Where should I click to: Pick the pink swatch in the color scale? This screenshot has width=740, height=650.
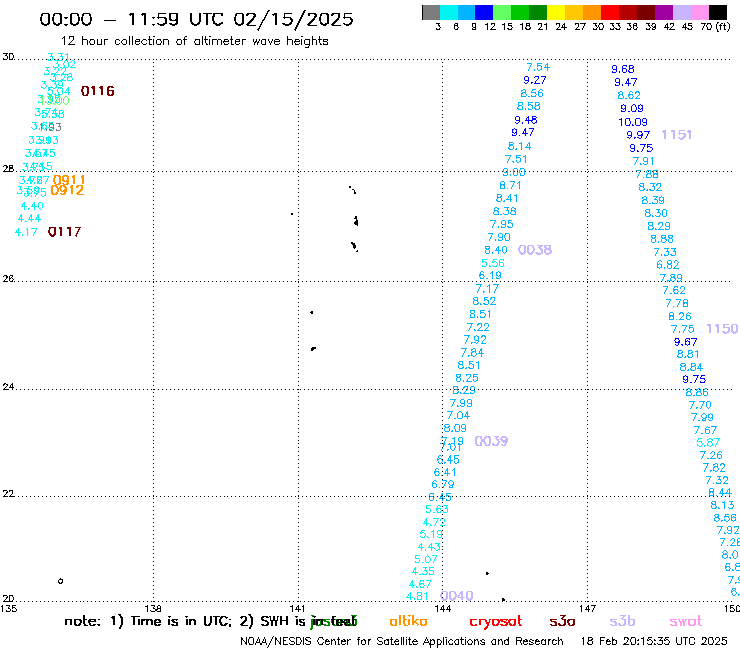(x=699, y=12)
